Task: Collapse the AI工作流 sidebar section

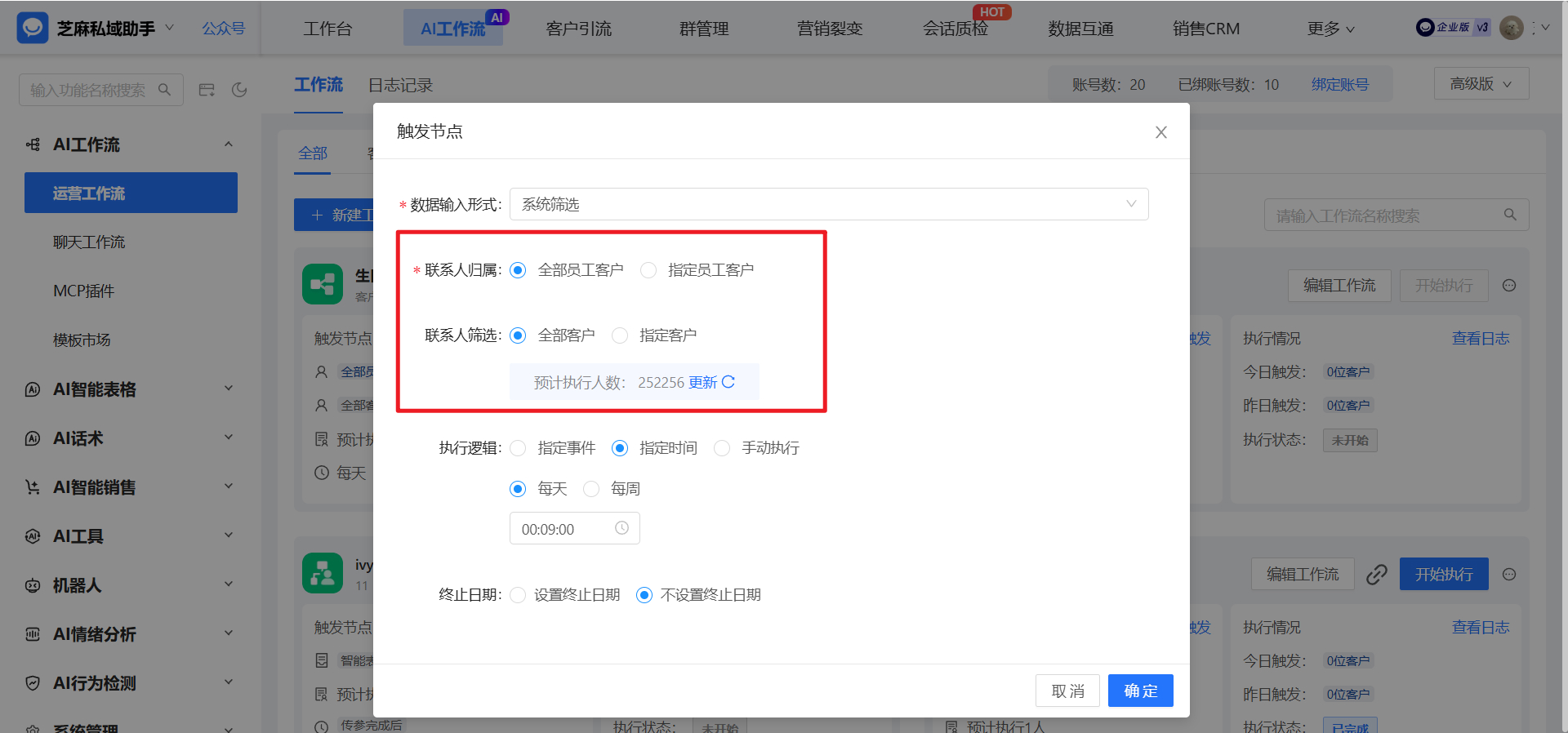Action: point(229,144)
